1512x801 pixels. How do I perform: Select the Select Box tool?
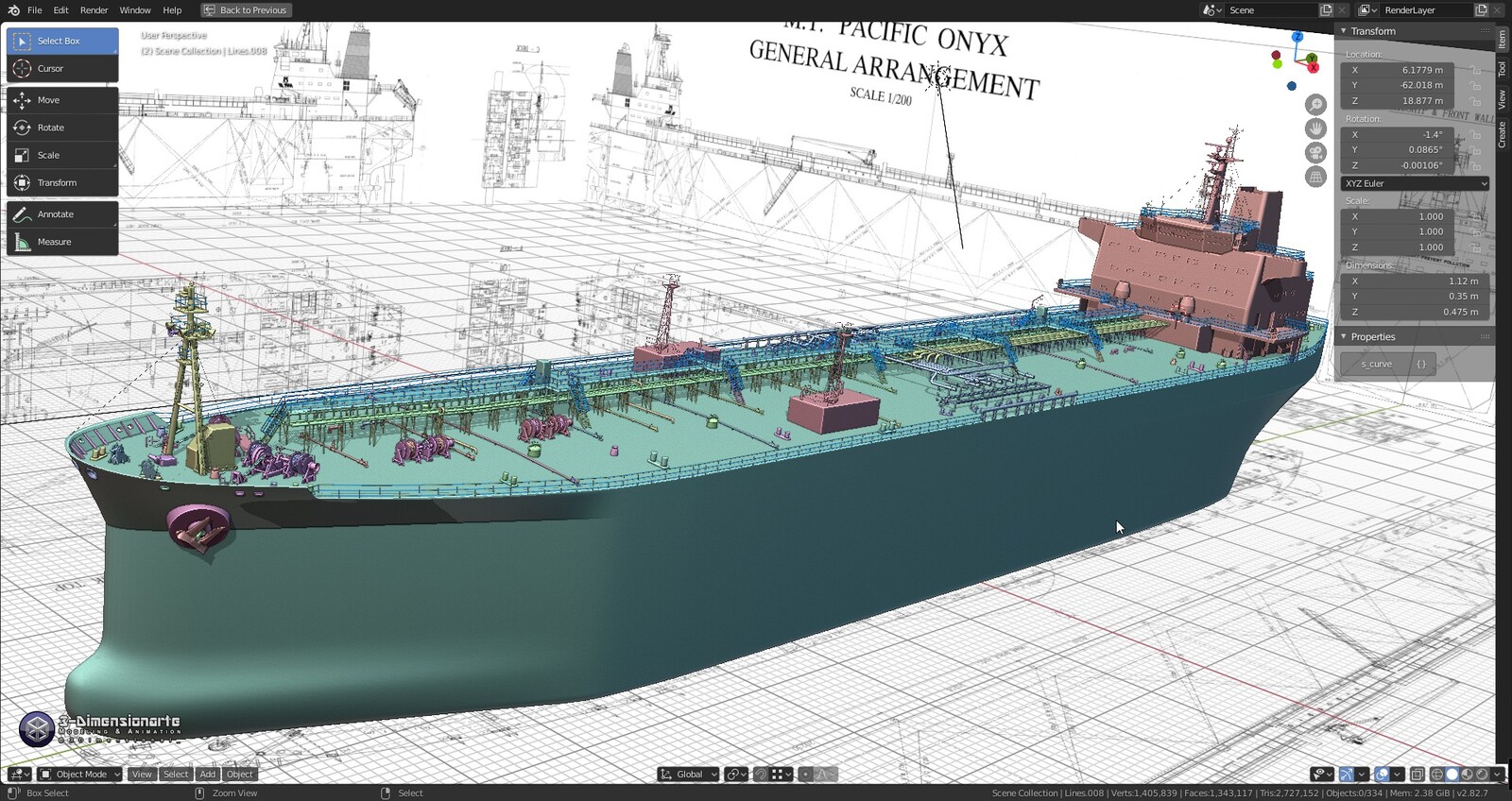coord(62,41)
